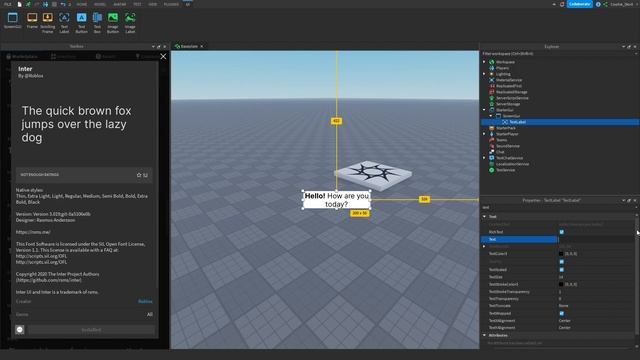Viewport: 640px width, 360px height.
Task: Expand the TextChatService tree node
Action: pos(484,158)
